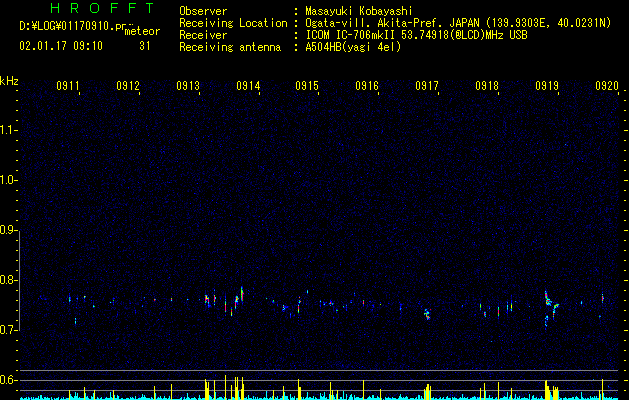Viewport: 629px width, 400px height.
Task: Click the 0920 time marker
Action: pos(607,85)
